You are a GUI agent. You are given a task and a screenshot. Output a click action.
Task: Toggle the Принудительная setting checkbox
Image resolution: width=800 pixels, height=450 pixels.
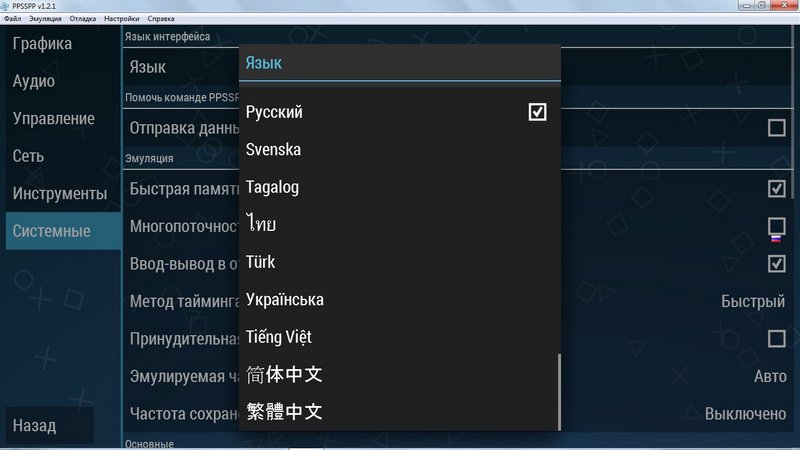[777, 339]
